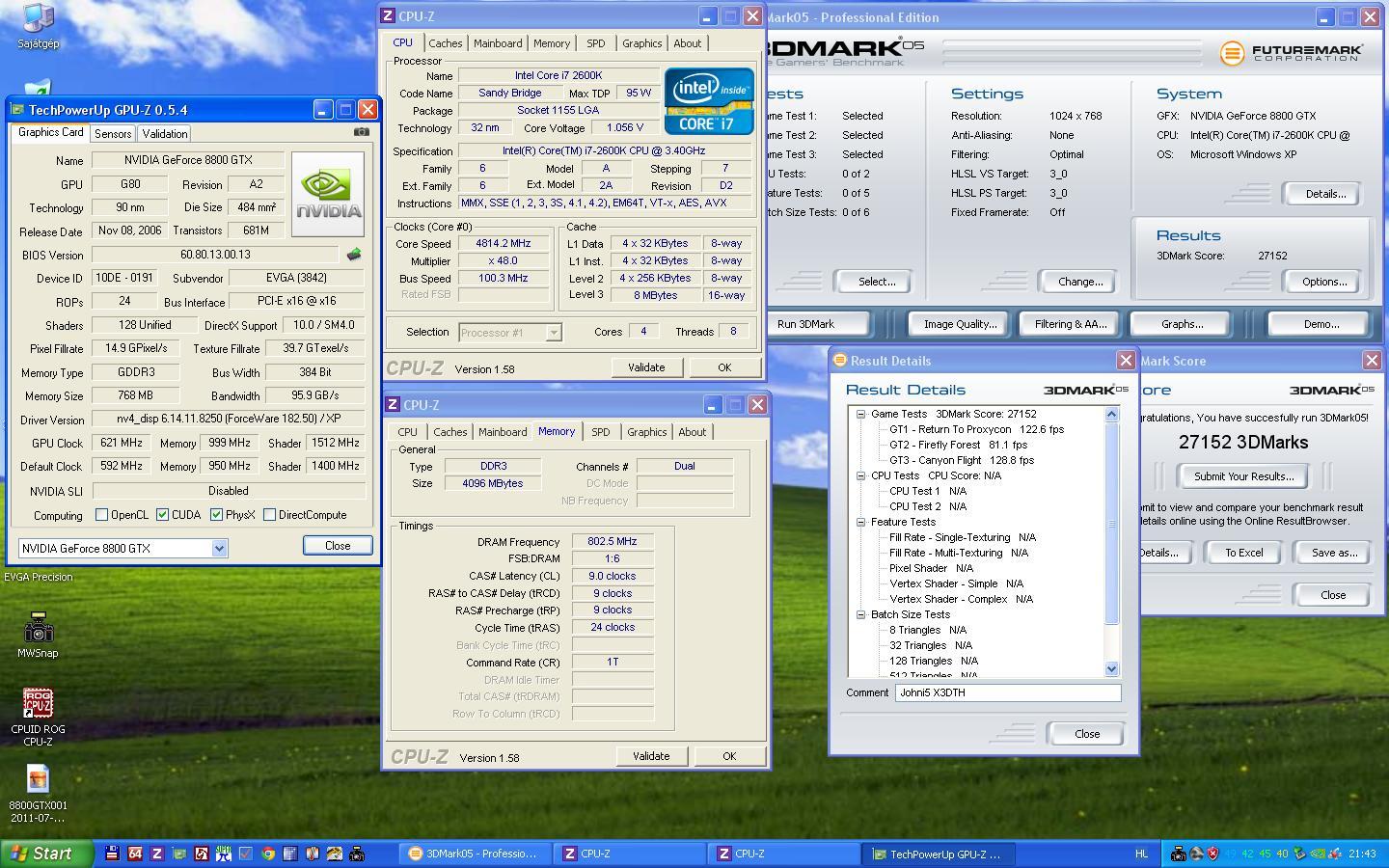Click the BIOS save icon in GPU-Z
The height and width of the screenshot is (868, 1389).
coord(354,255)
